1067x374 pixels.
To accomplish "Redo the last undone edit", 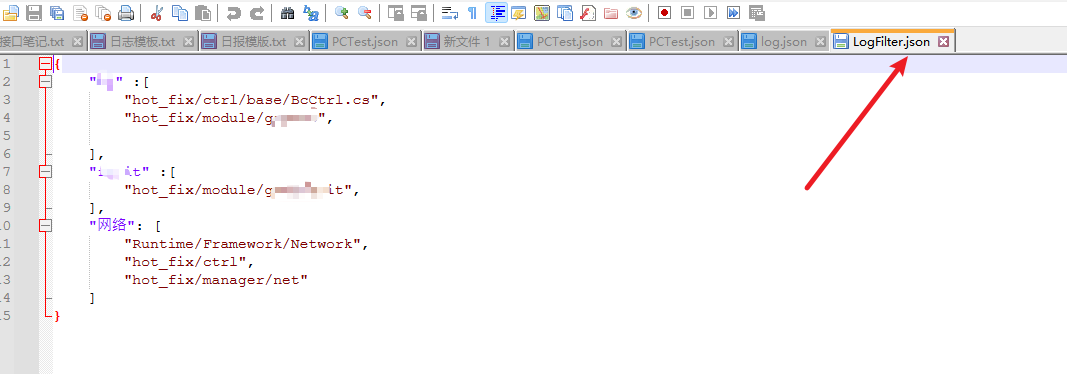I will click(x=257, y=12).
